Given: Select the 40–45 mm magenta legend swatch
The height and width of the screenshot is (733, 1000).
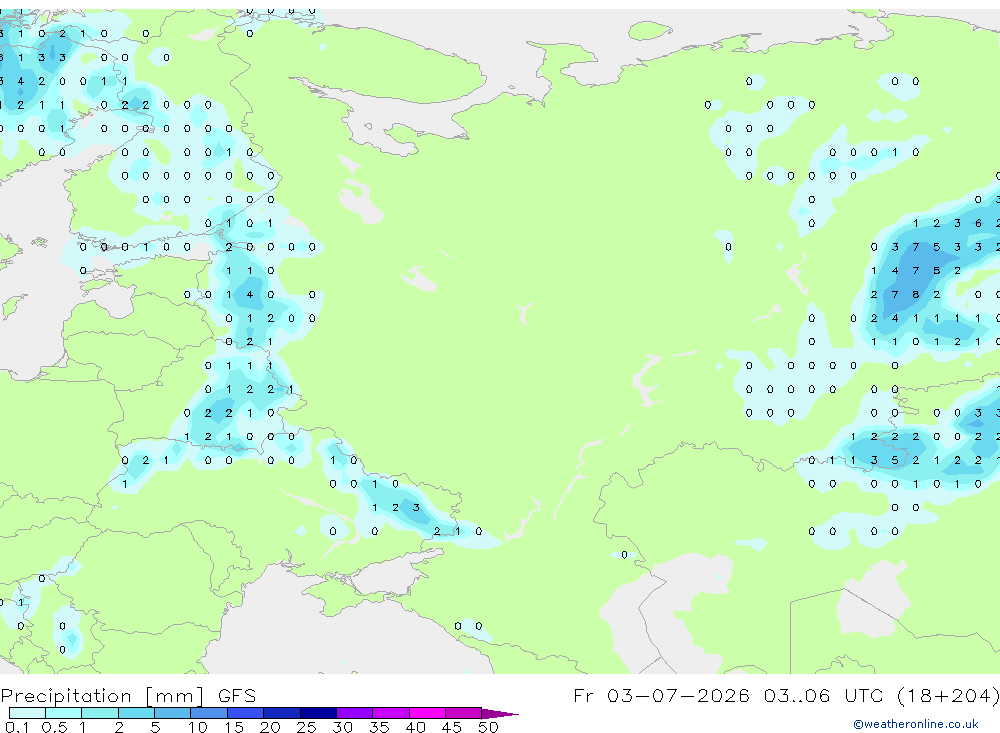Looking at the screenshot, I should tap(427, 713).
